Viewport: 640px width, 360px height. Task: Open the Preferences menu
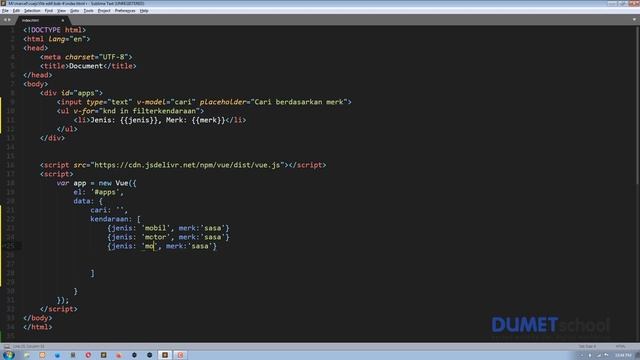pos(125,11)
